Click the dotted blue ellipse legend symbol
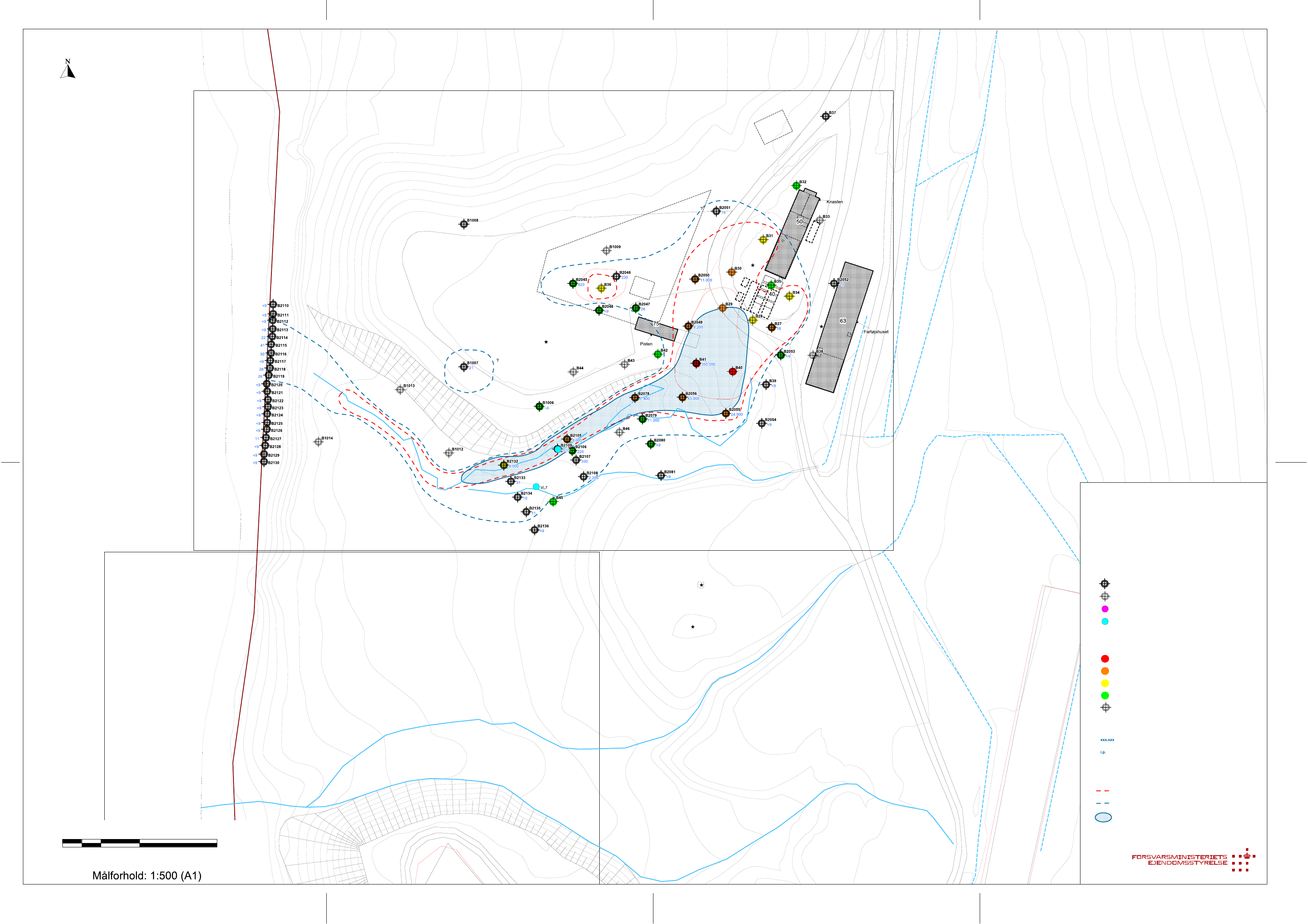Image resolution: width=1308 pixels, height=924 pixels. [x=1103, y=817]
